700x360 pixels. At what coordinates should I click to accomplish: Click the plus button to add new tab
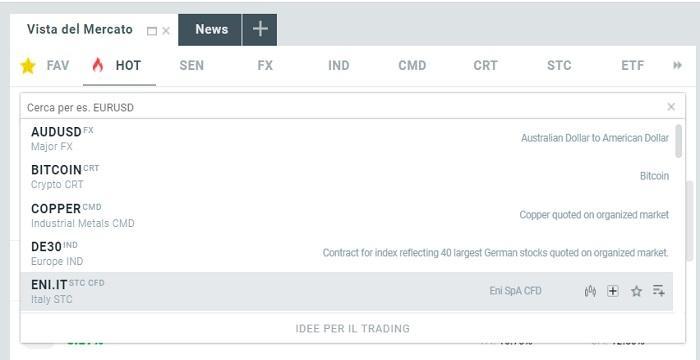coord(260,29)
